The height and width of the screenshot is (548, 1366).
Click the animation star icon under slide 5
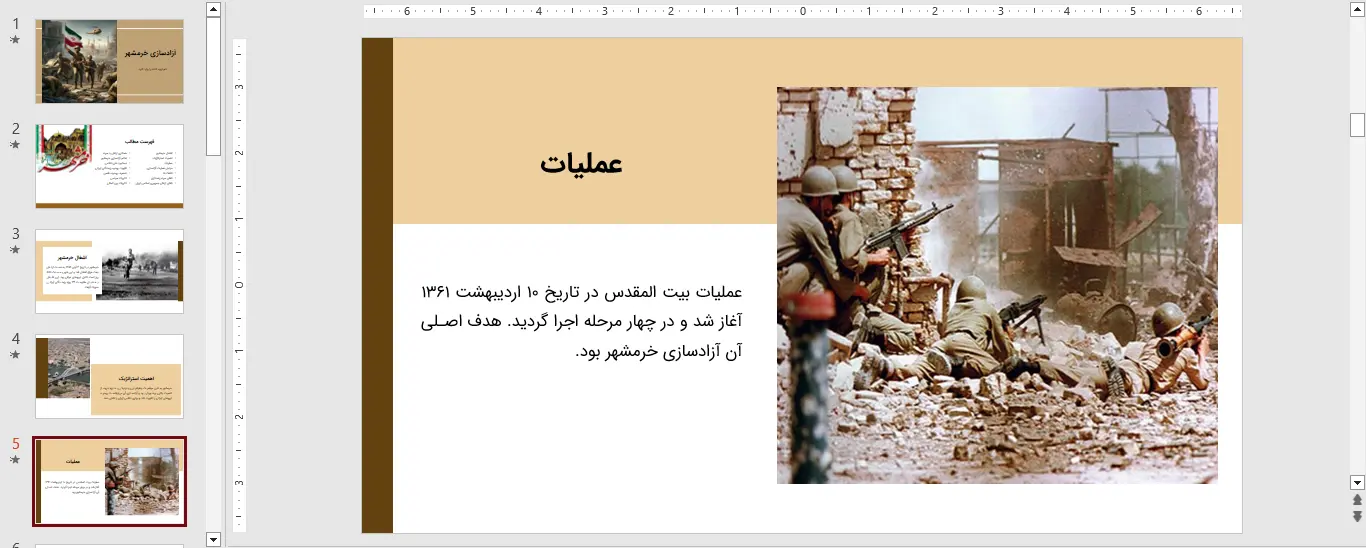[15, 460]
